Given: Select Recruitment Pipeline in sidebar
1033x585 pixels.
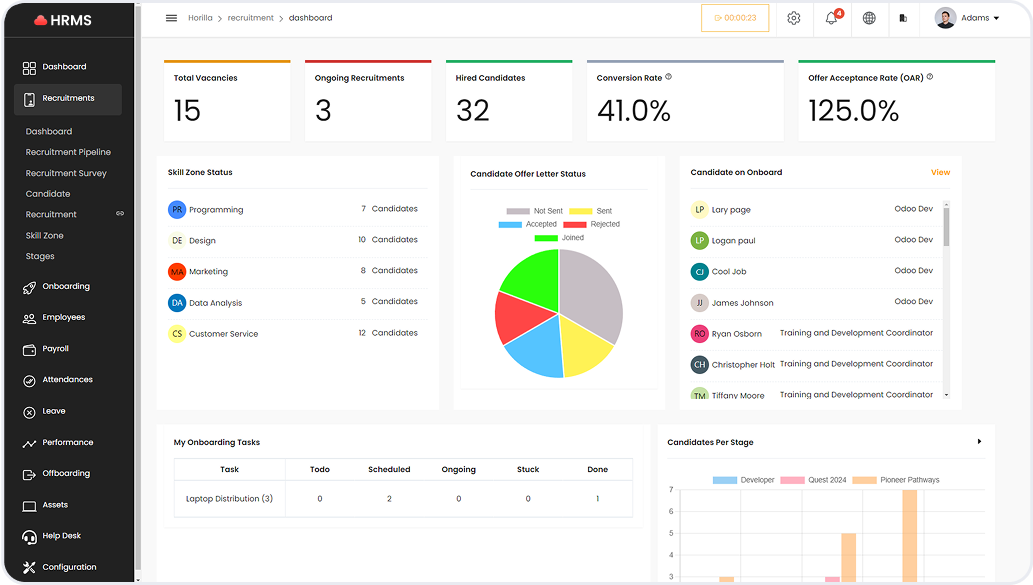Looking at the screenshot, I should coord(68,152).
